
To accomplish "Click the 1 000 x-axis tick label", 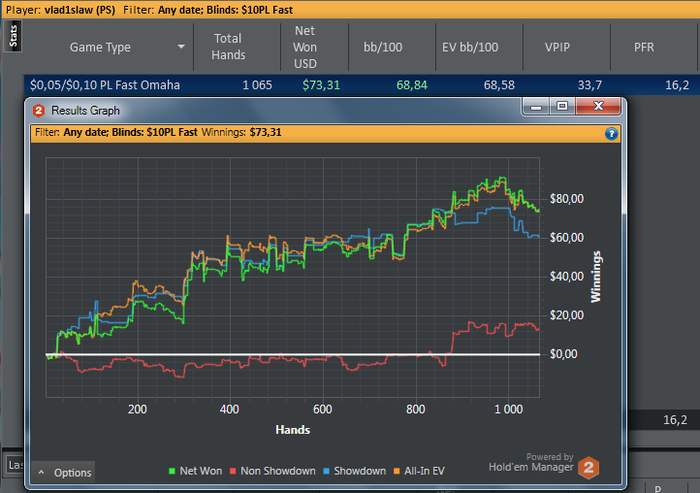I will pos(508,409).
